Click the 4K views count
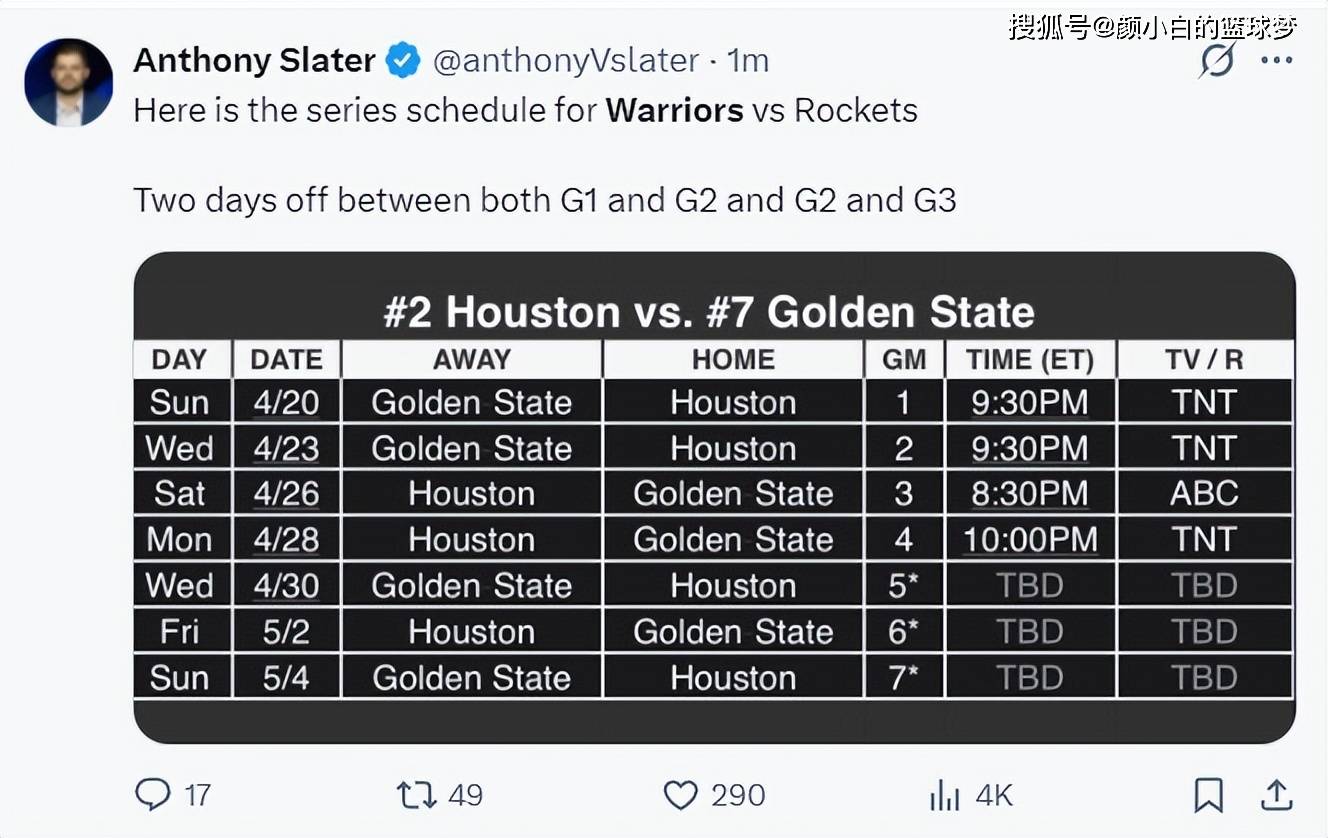Viewport: 1328px width, 838px height. 994,795
